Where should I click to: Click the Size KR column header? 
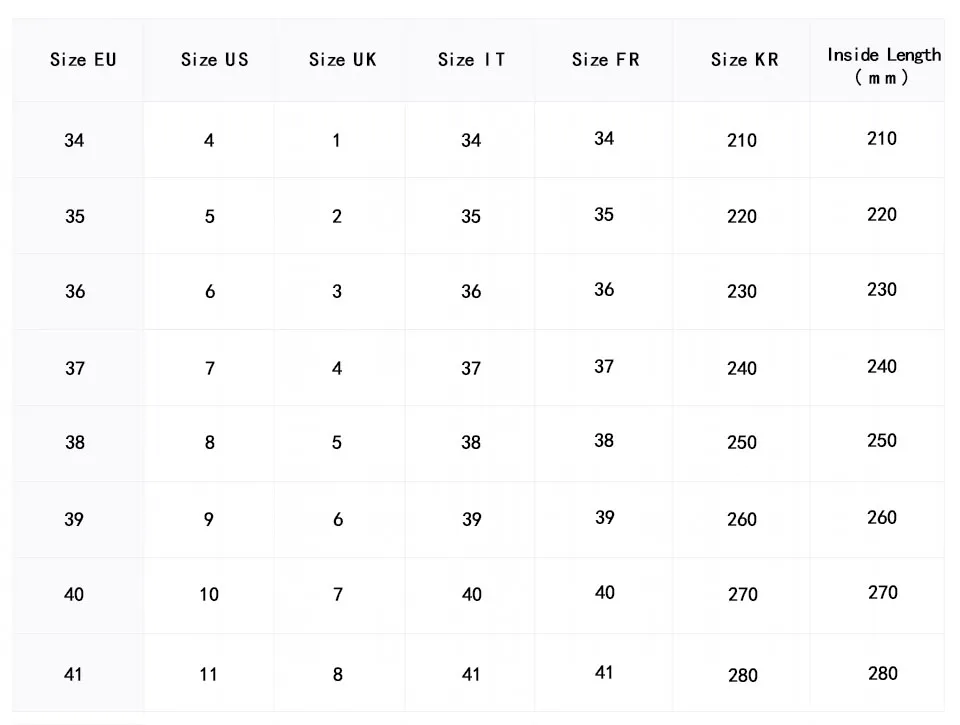(x=744, y=60)
